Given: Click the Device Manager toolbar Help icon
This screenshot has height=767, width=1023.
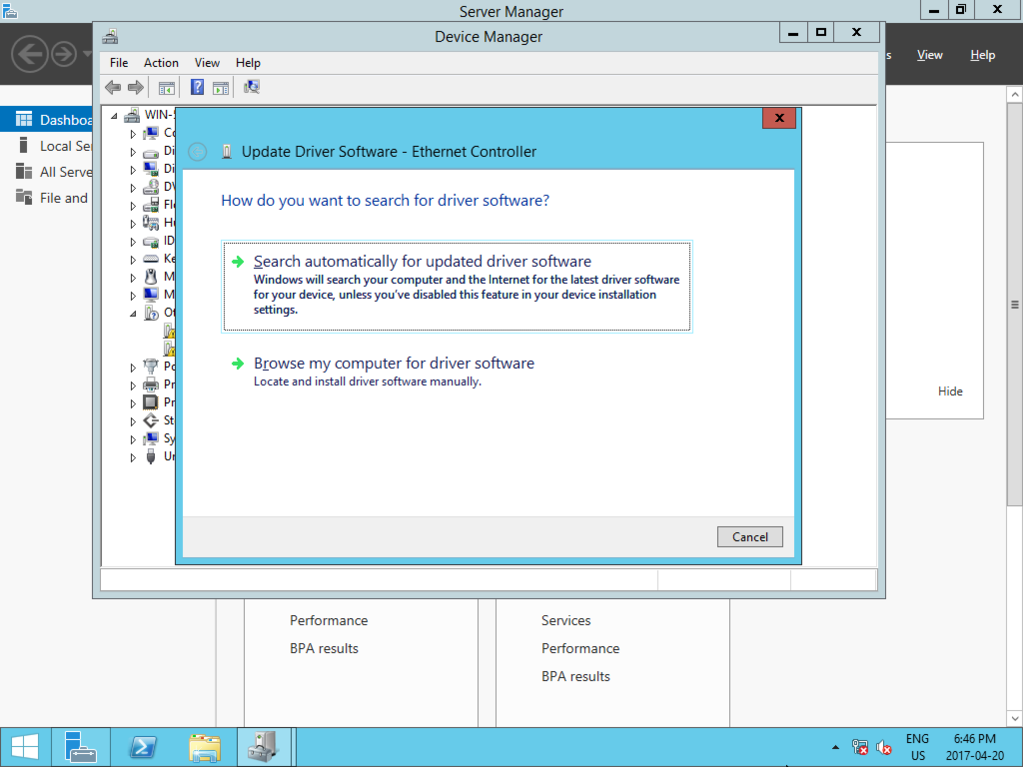Looking at the screenshot, I should click(197, 88).
